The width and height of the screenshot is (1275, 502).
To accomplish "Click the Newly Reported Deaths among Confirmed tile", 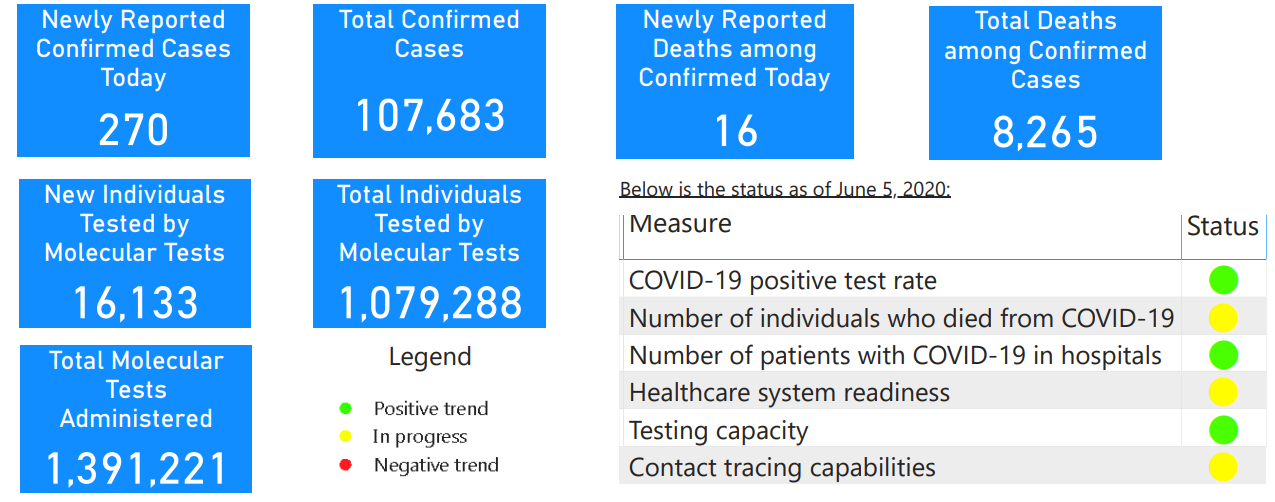I will click(x=734, y=82).
